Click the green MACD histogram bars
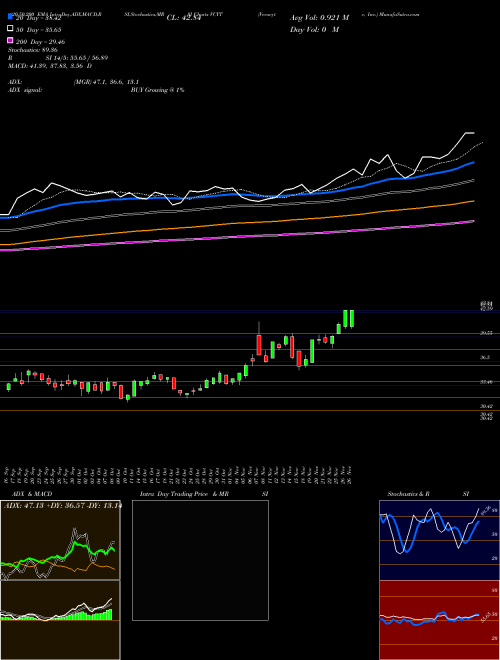The height and width of the screenshot is (660, 500). pyautogui.click(x=57, y=615)
